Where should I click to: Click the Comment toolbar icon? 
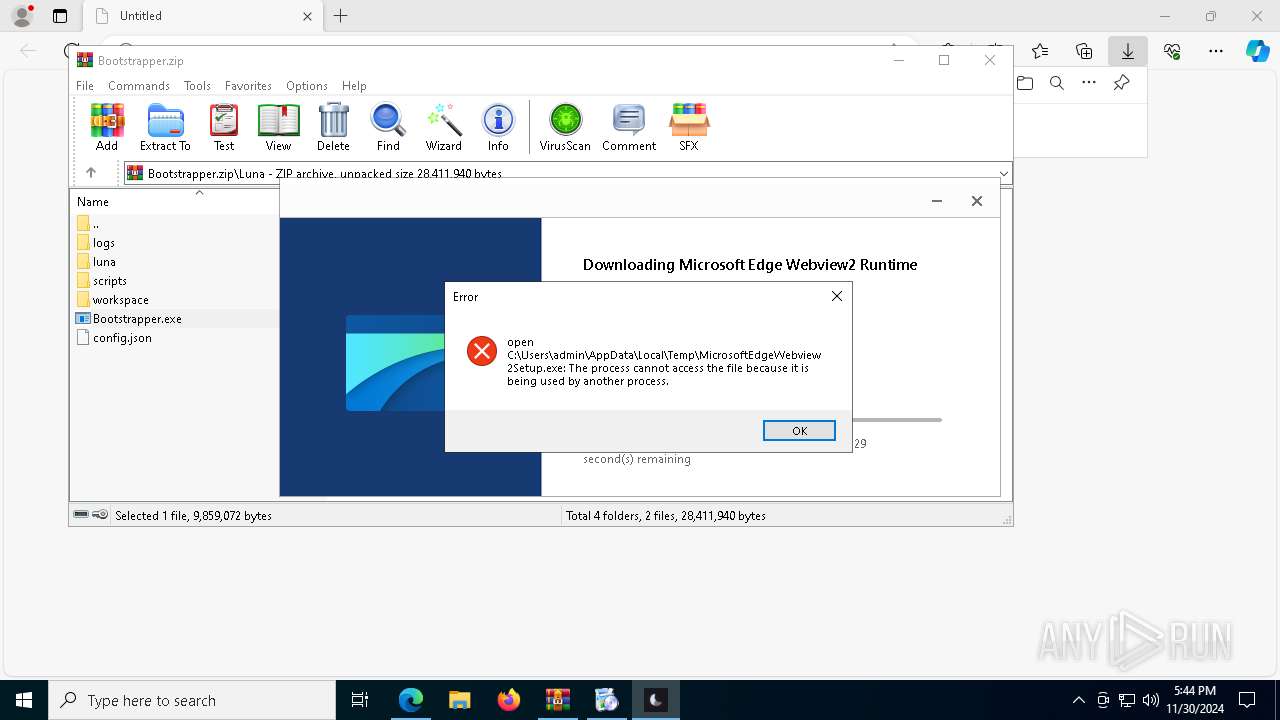coord(629,127)
